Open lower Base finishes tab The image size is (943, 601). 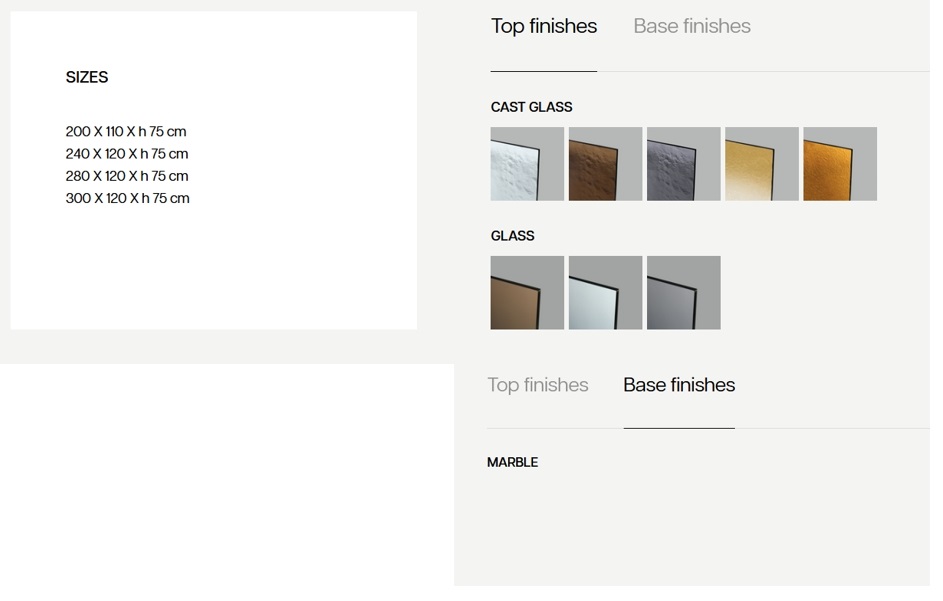point(679,384)
